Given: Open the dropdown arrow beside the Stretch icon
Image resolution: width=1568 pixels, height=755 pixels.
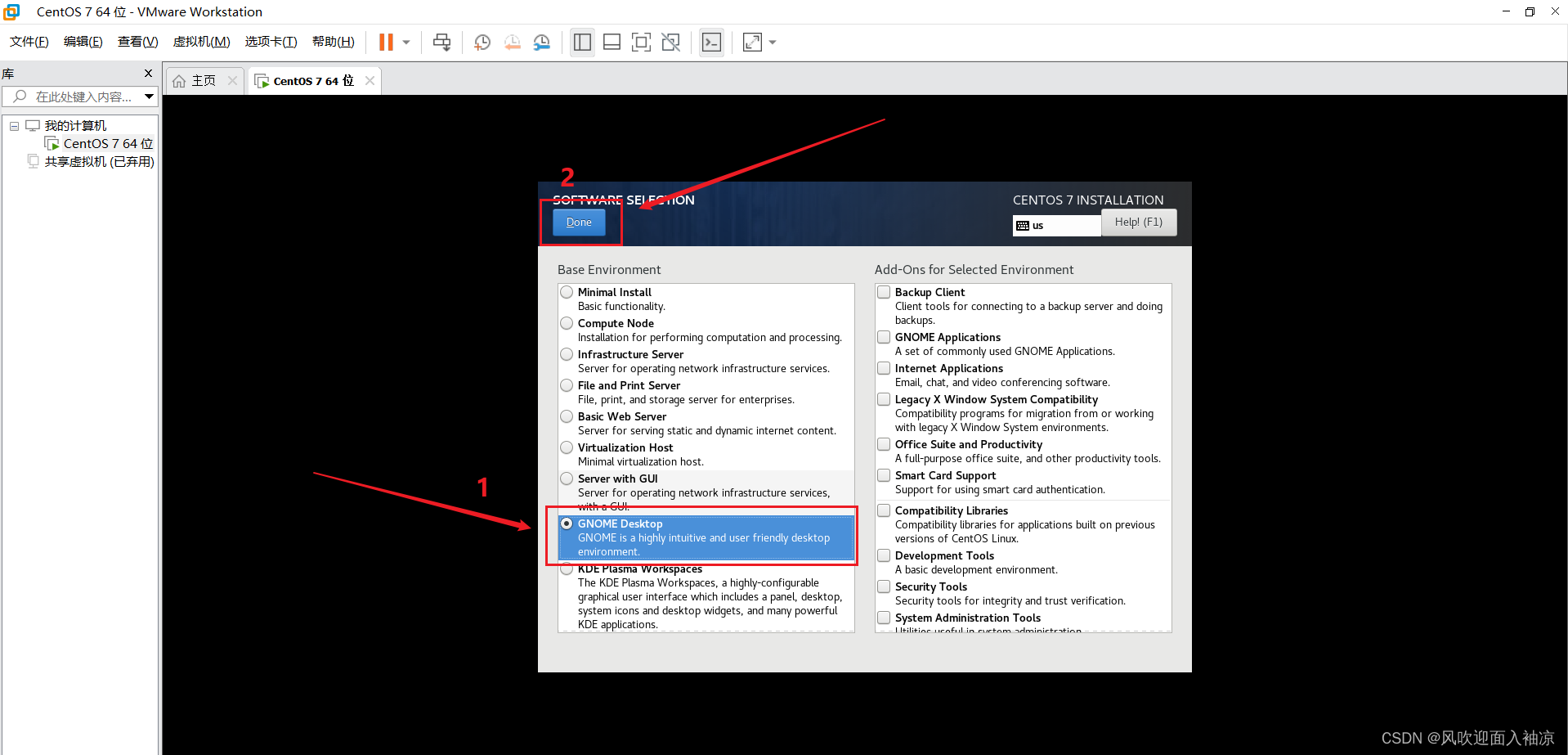Looking at the screenshot, I should 773,43.
